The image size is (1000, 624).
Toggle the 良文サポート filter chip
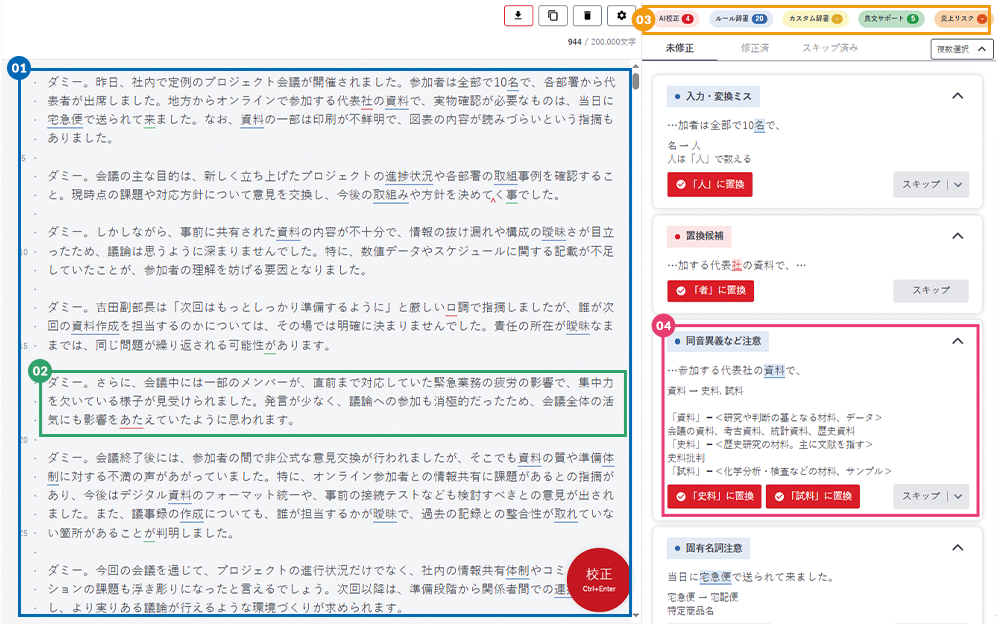(x=892, y=19)
